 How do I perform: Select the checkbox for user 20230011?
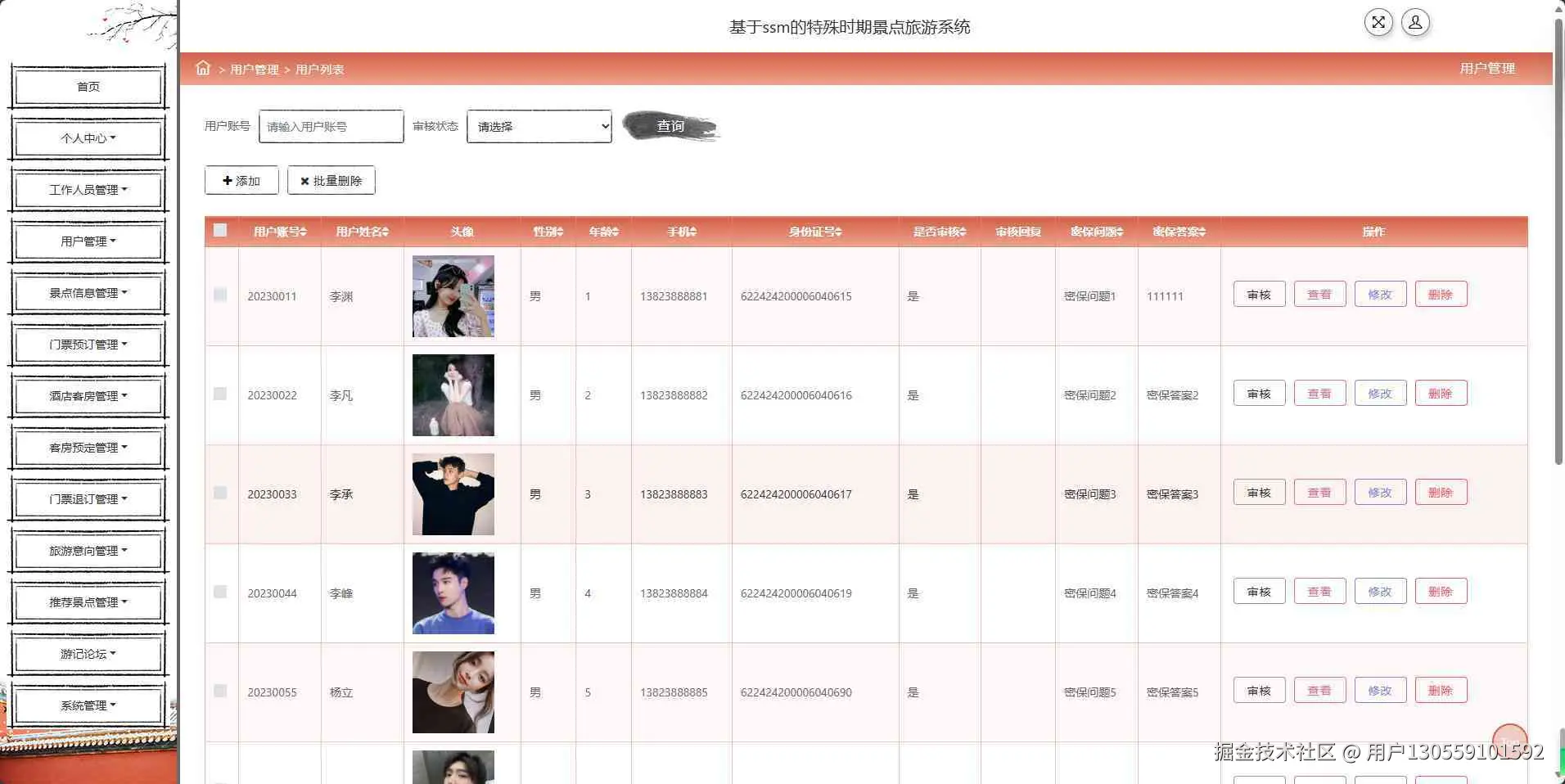point(220,295)
